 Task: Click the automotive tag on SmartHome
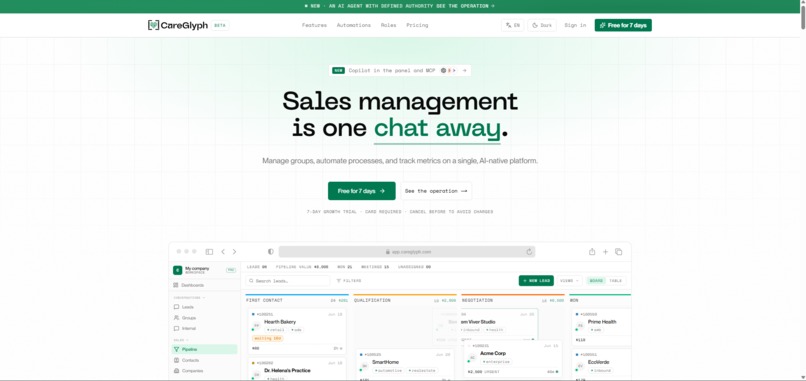tap(389, 370)
